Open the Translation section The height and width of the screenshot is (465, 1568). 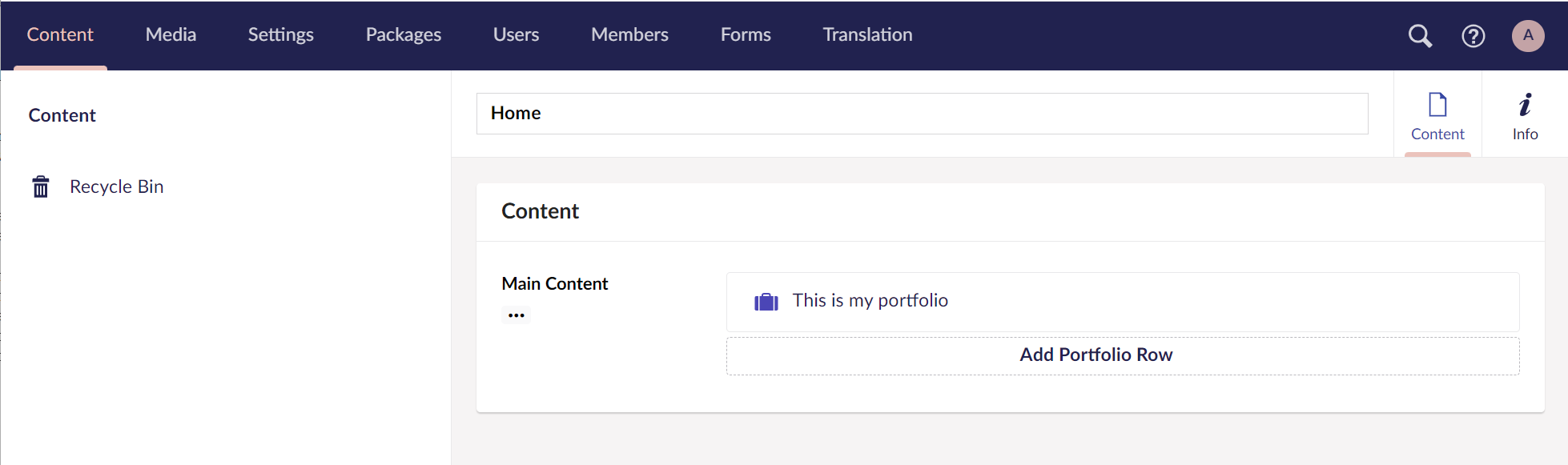pos(867,34)
